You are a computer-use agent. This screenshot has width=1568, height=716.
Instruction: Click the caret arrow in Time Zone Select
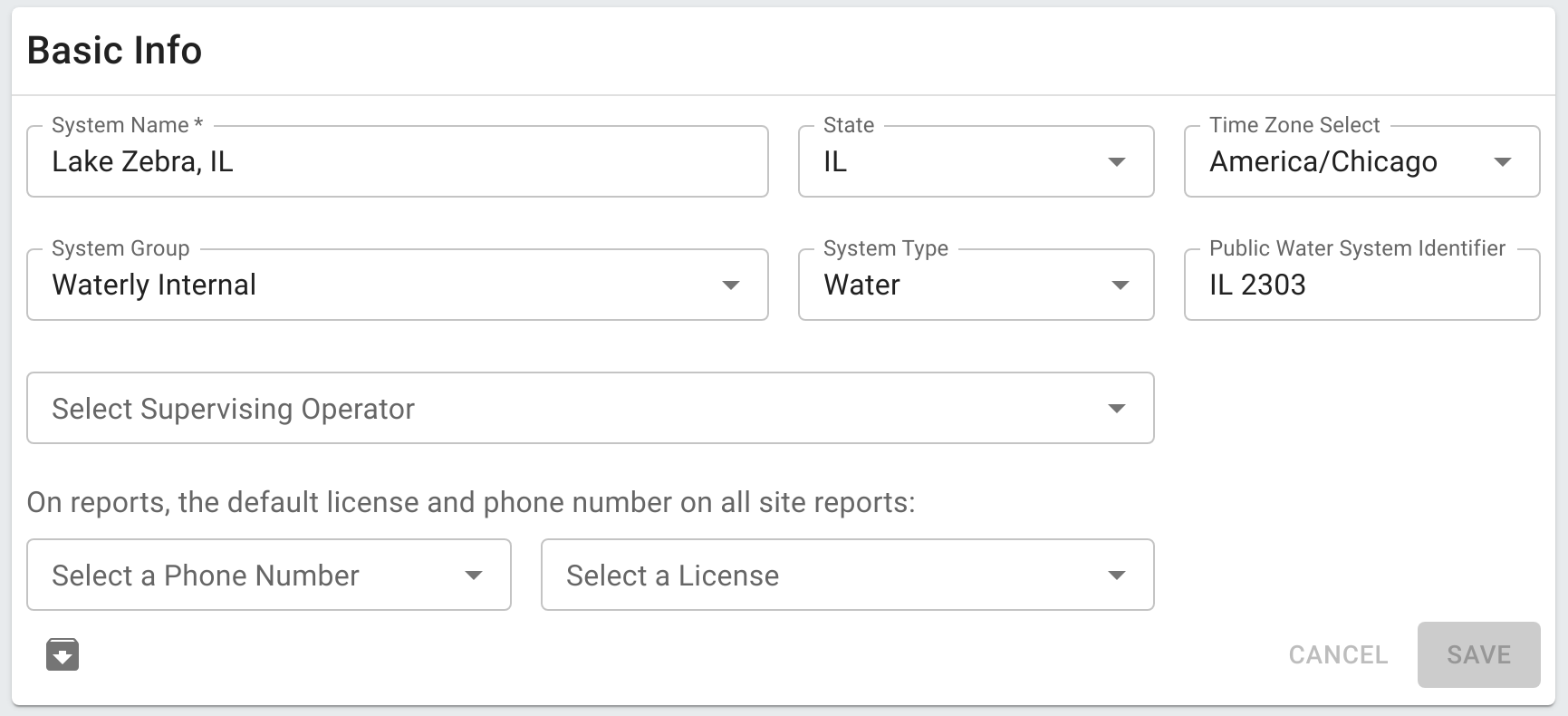[x=1503, y=162]
